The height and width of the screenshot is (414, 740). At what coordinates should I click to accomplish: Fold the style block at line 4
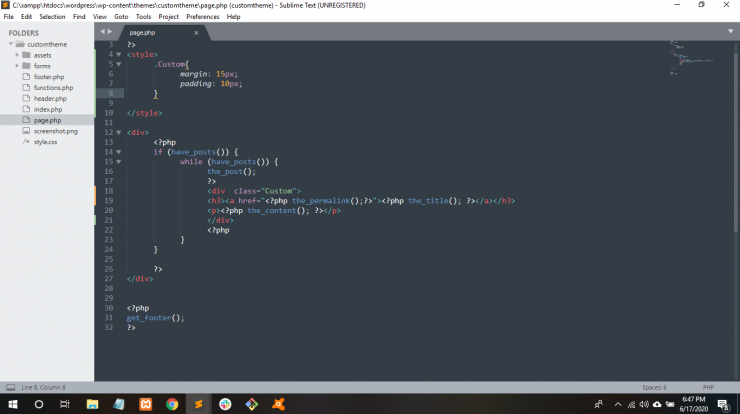[x=119, y=54]
